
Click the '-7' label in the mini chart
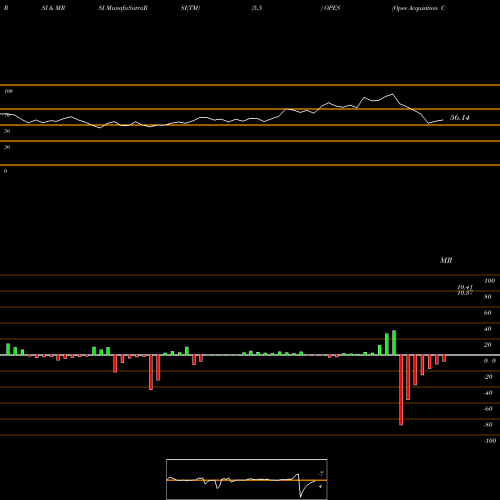click(321, 474)
